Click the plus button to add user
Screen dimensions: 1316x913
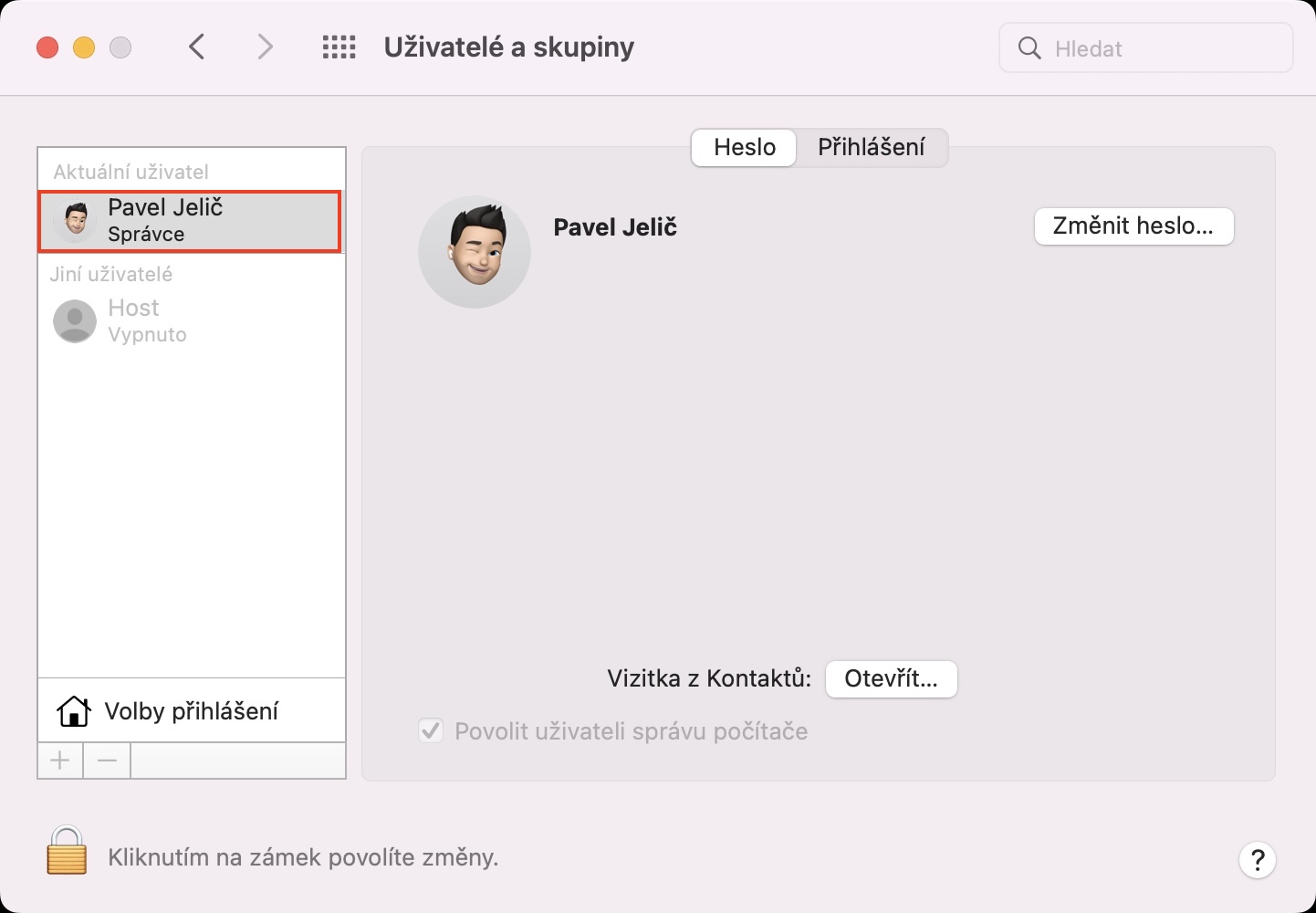point(60,761)
